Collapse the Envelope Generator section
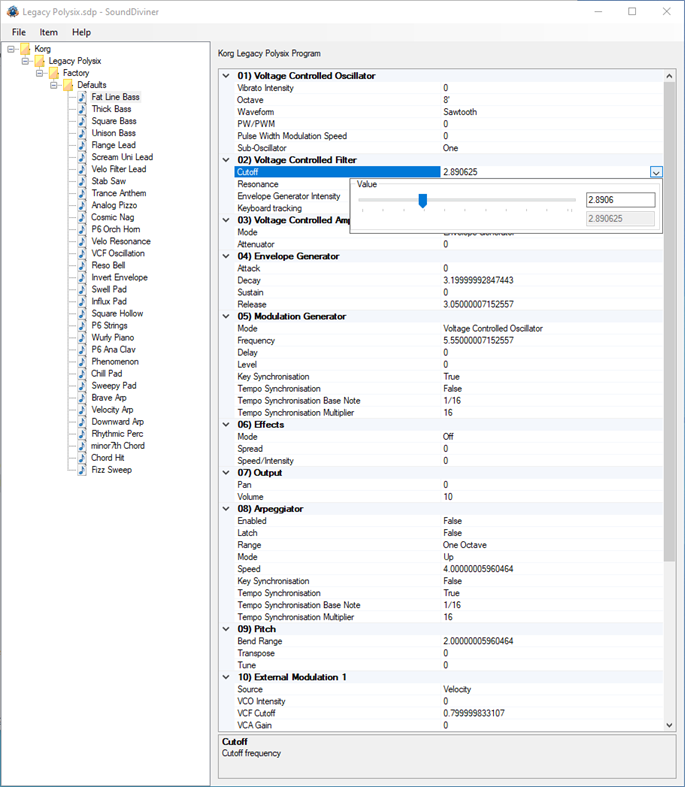This screenshot has height=787, width=685. (x=226, y=256)
